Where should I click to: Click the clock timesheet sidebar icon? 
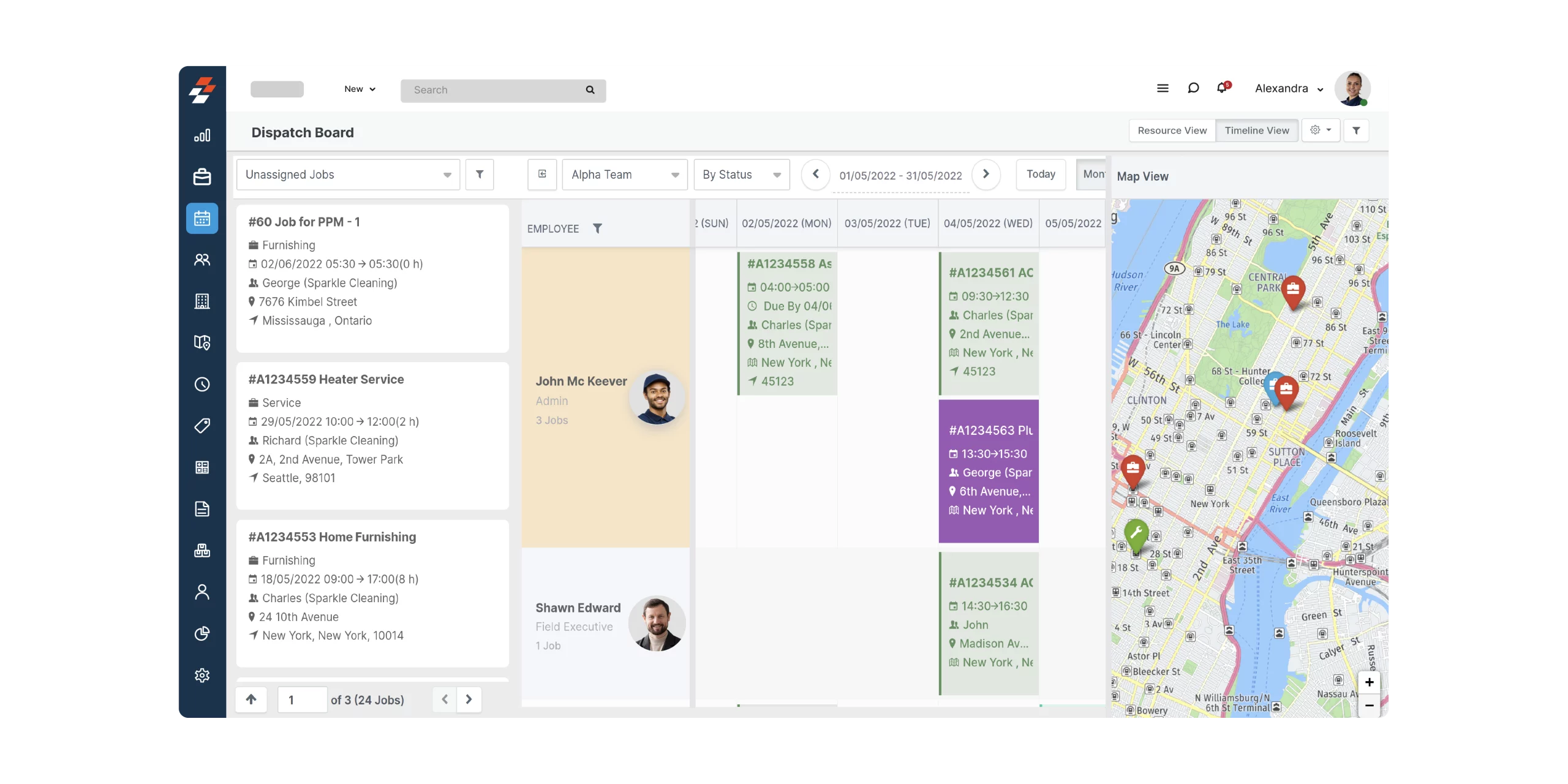[x=202, y=384]
